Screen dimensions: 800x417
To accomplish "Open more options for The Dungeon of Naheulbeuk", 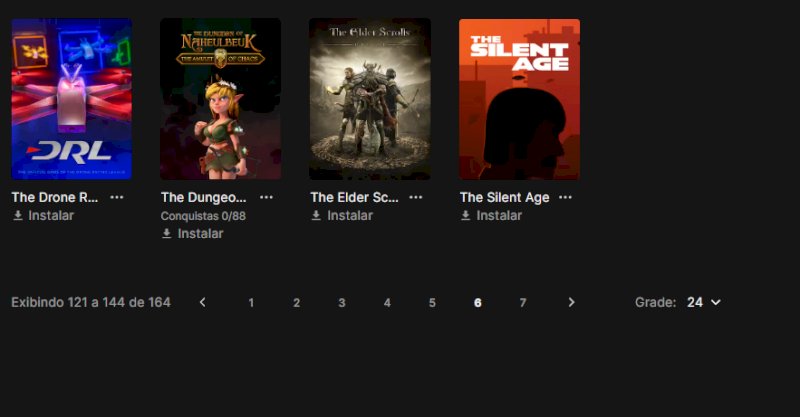I will (x=266, y=198).
